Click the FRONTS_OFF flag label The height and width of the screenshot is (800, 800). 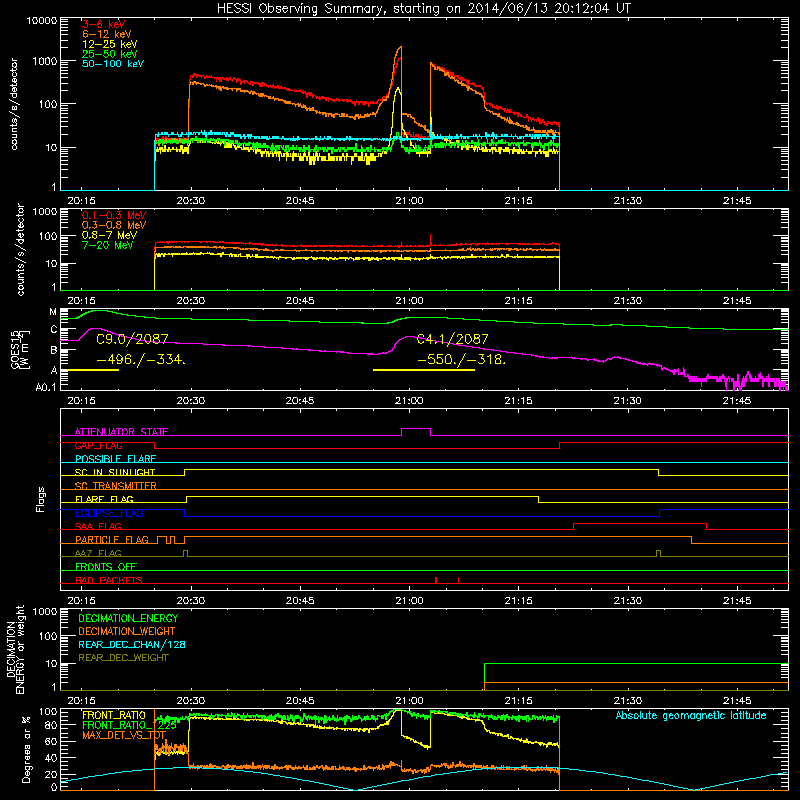(x=106, y=567)
